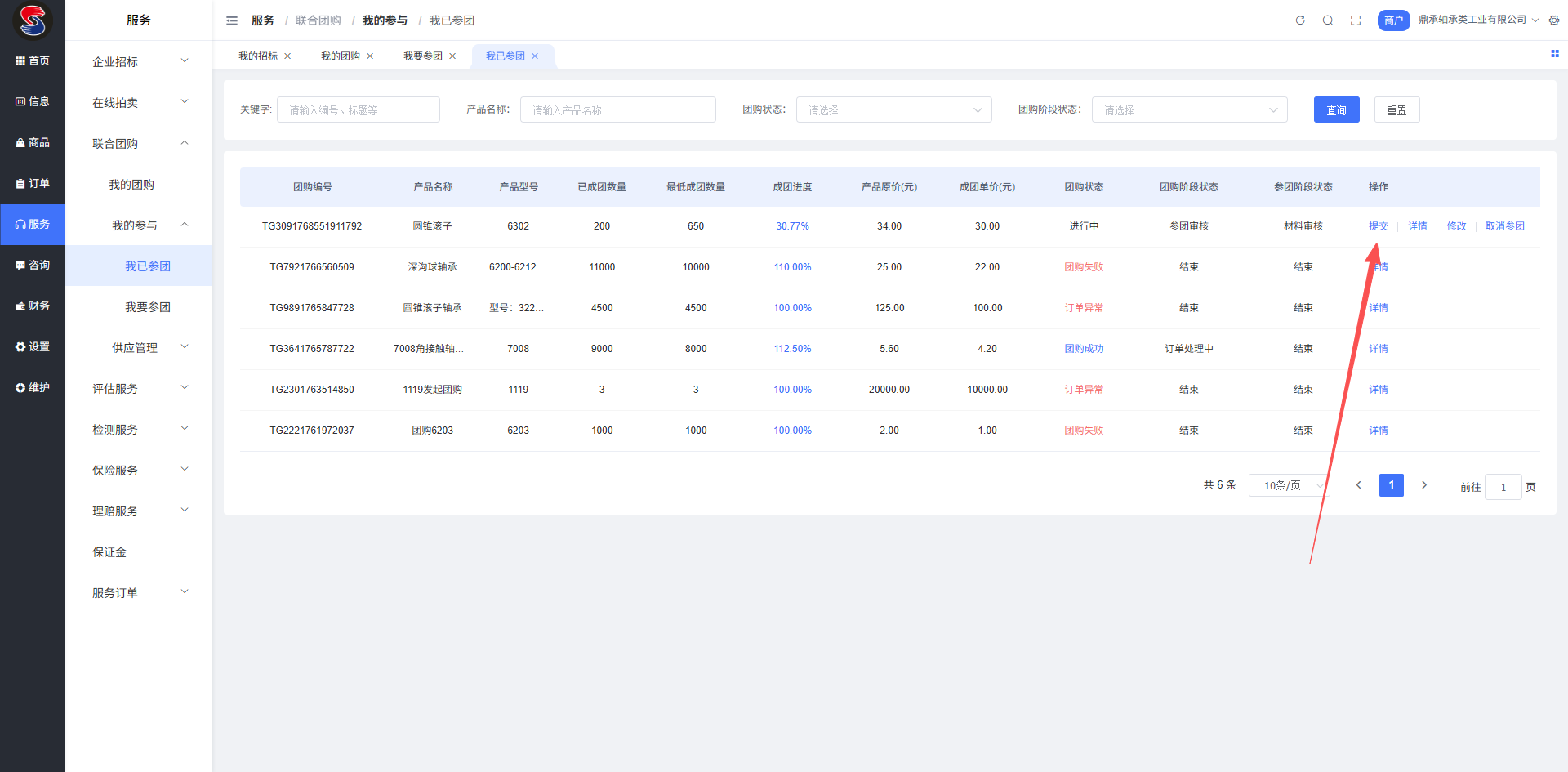Viewport: 1568px width, 772px height.
Task: Open 订单 in the left navigation
Action: pyautogui.click(x=33, y=184)
